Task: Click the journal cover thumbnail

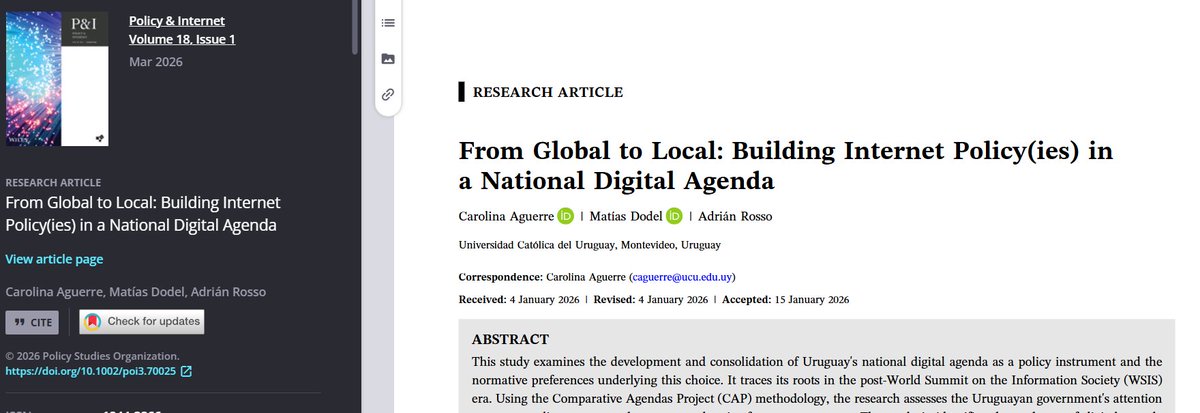Action: 57,79
